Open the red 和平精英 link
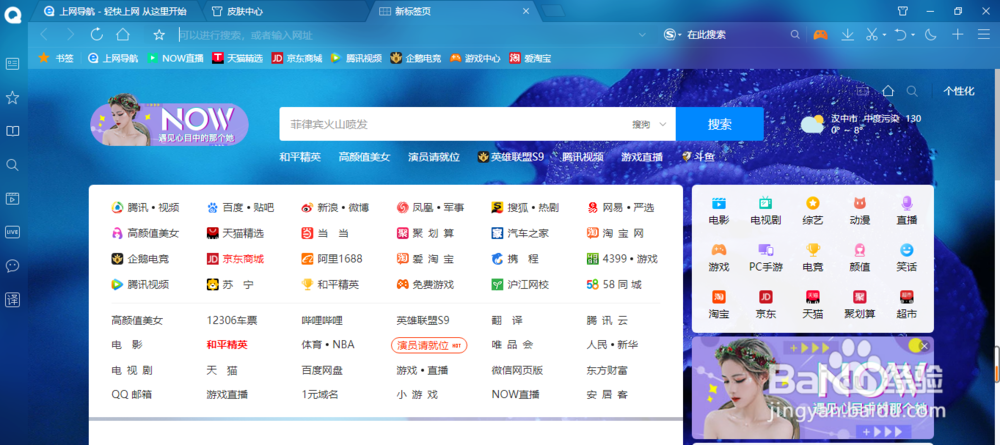 pos(227,345)
